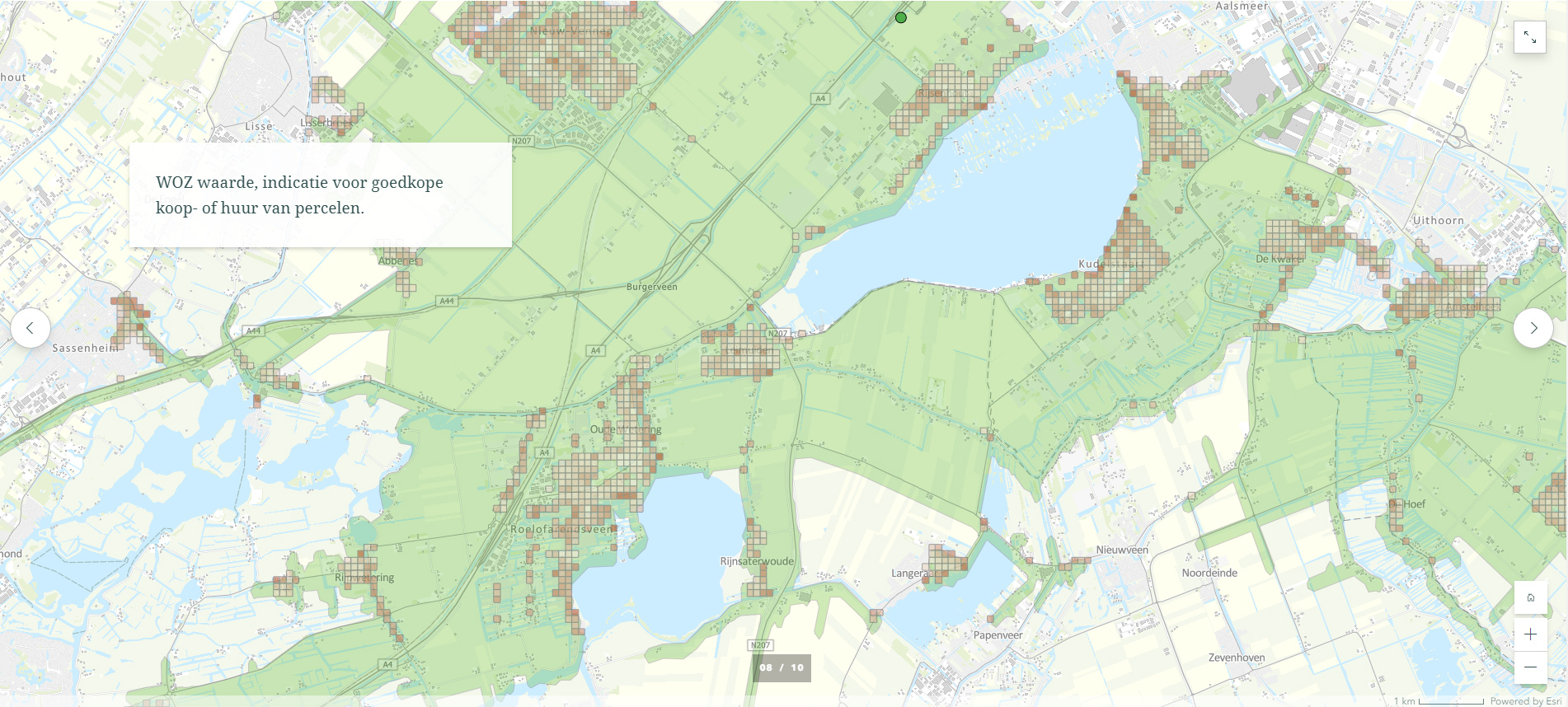Zoom out with the minus button

pos(1530,667)
